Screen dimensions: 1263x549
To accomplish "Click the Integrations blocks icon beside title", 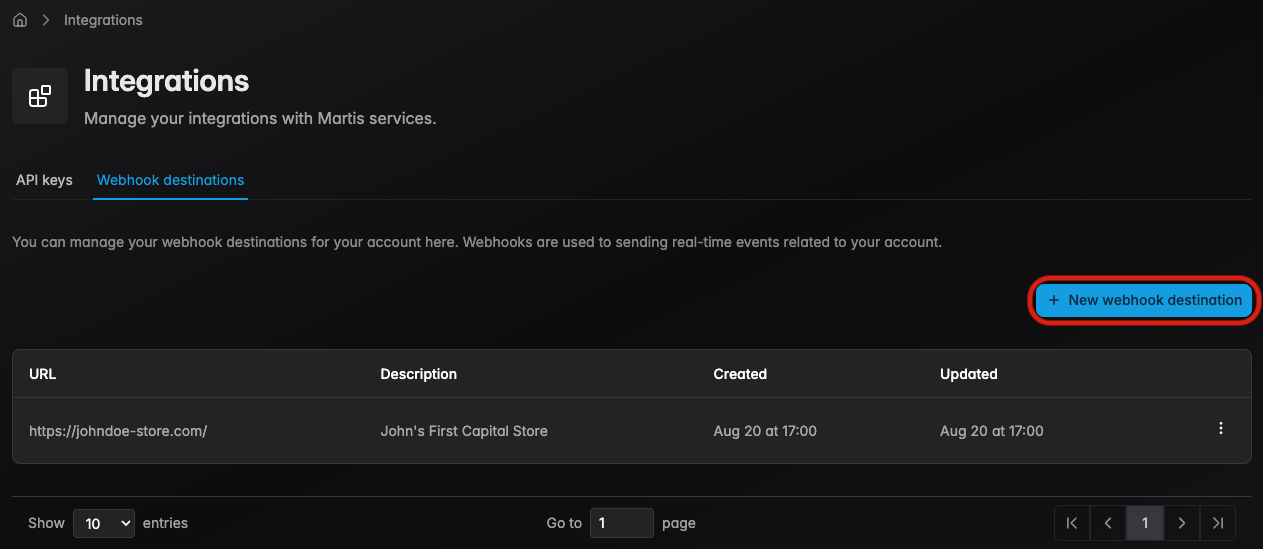I will [x=40, y=96].
